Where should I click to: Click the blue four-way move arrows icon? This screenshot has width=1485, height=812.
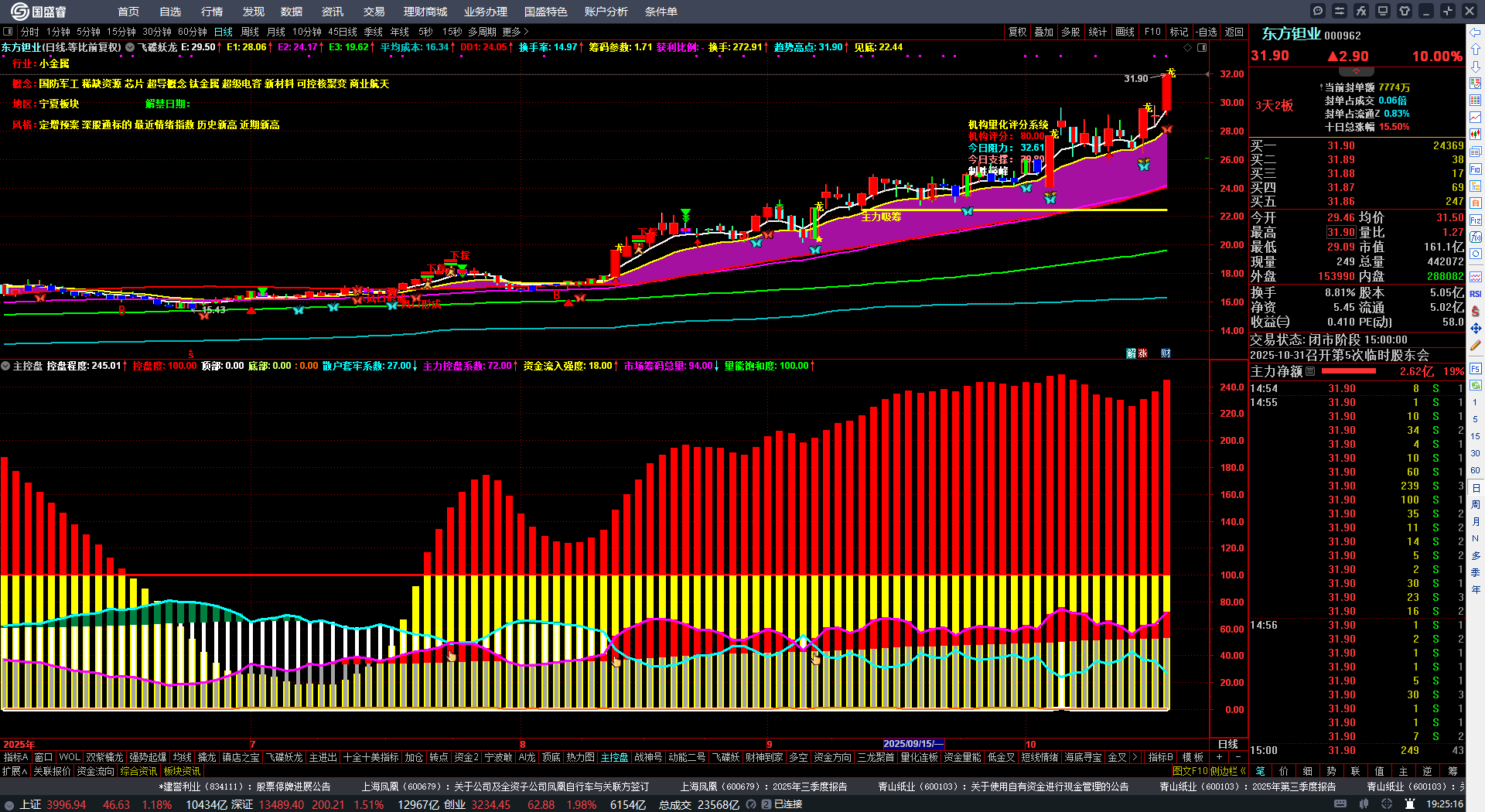(1476, 328)
